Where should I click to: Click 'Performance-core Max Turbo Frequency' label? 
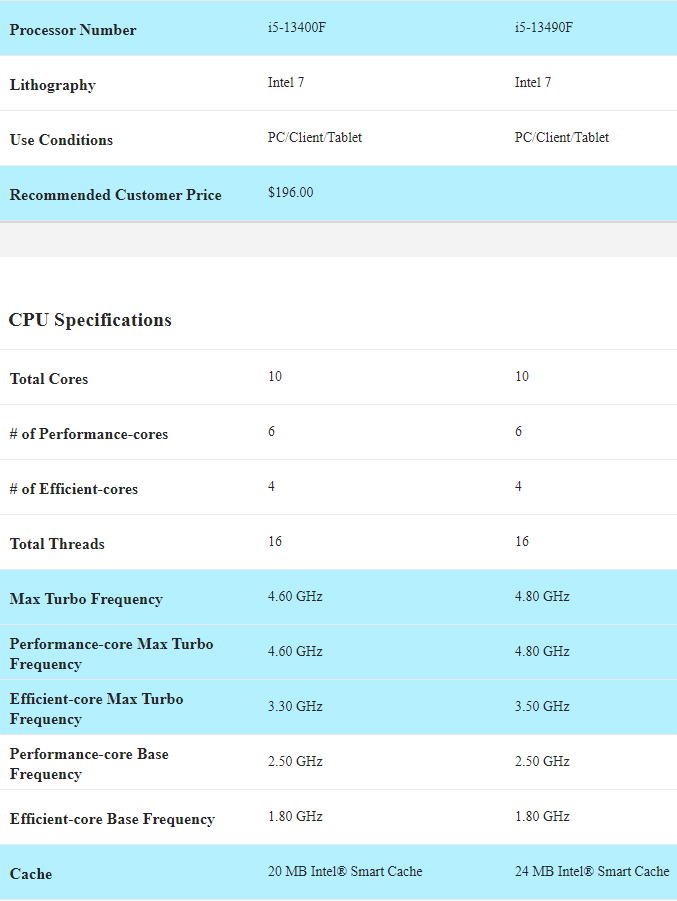[111, 654]
